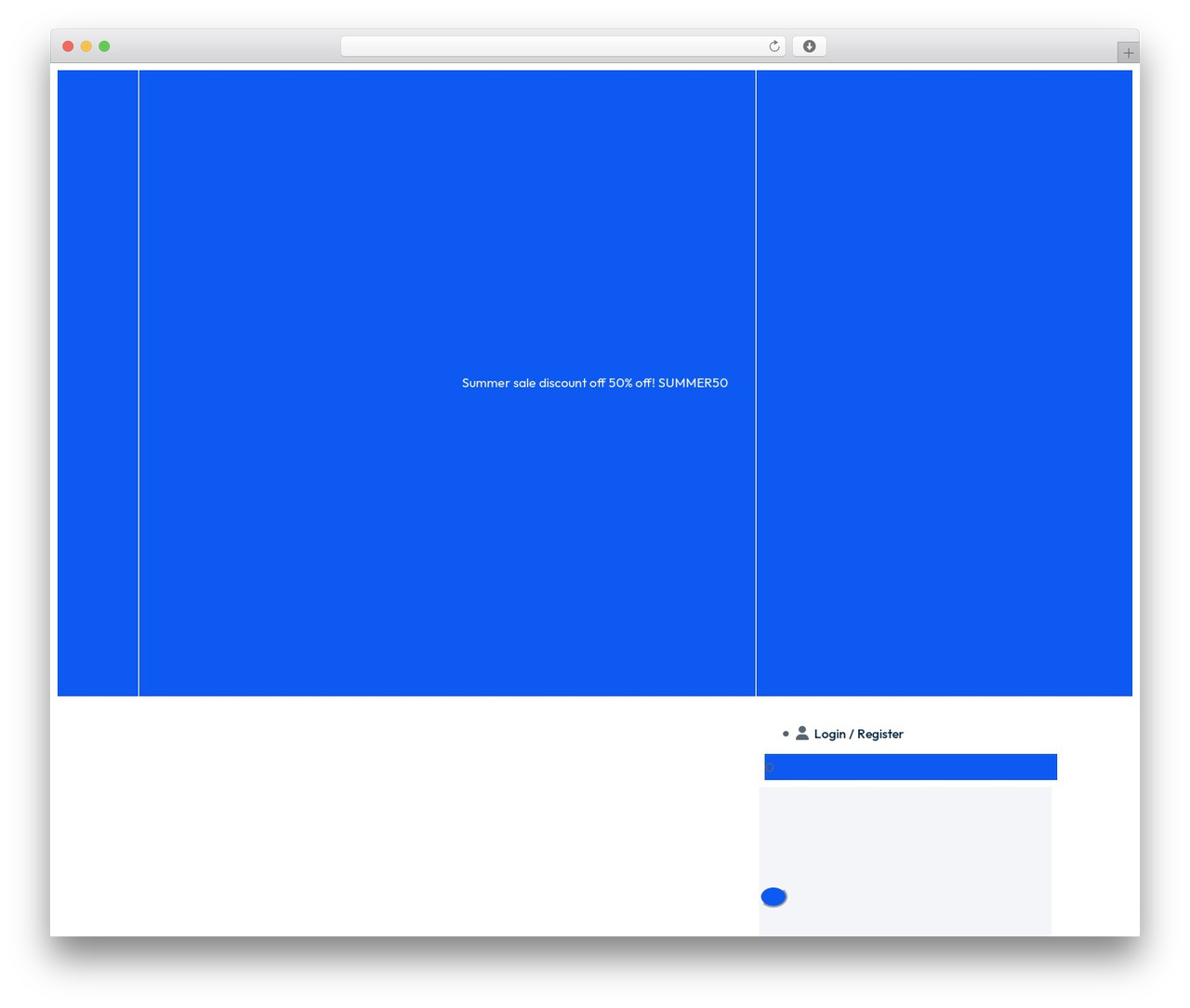Click the blue bar below Login / Register
The height and width of the screenshot is (1008, 1190).
(x=910, y=767)
